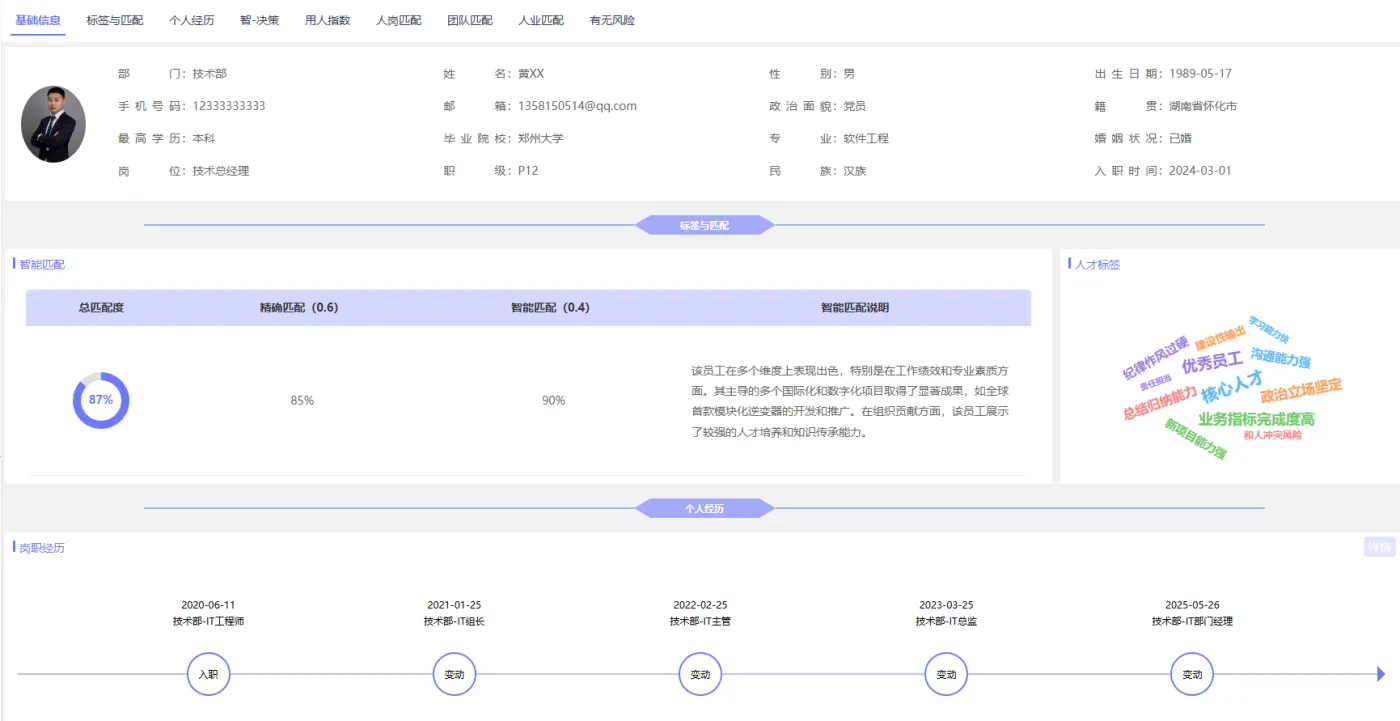Click the 2020-06-11 timeline date
This screenshot has width=1400, height=721.
point(208,605)
